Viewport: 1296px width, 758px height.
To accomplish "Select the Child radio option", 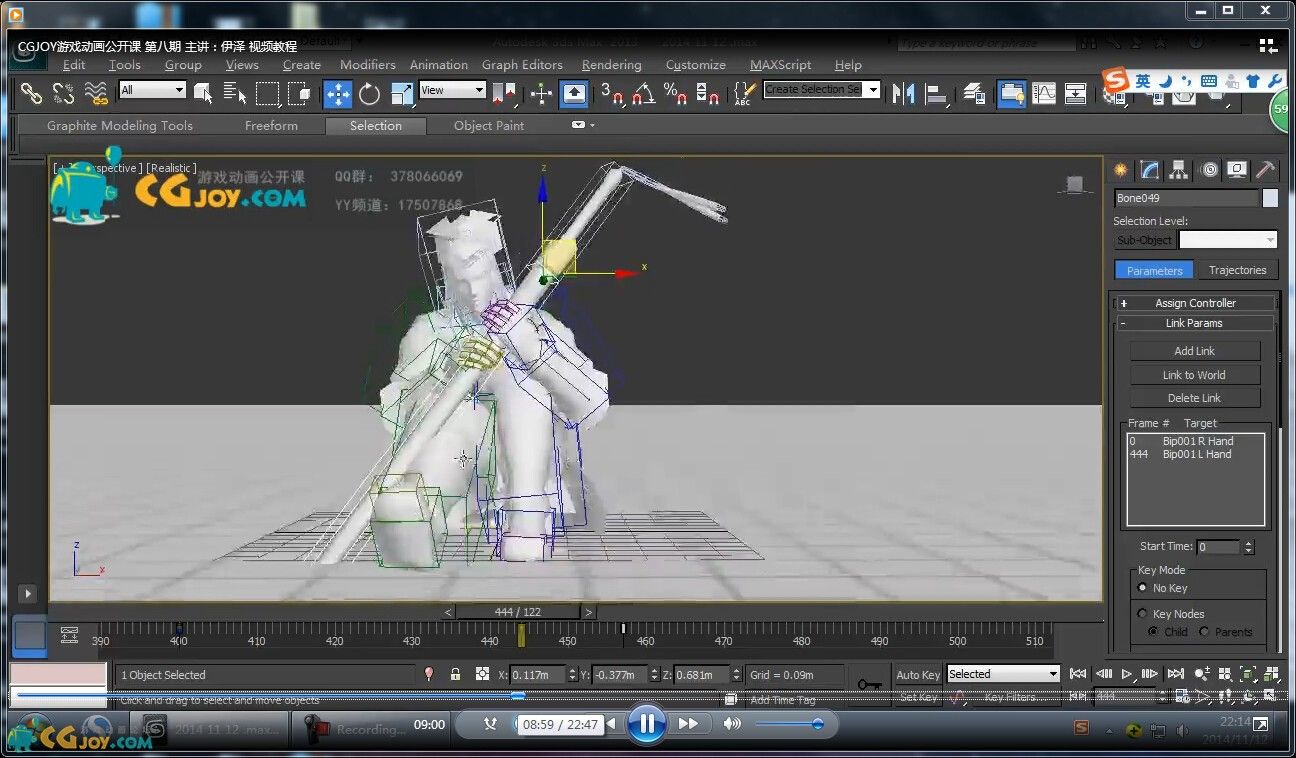I will (1154, 632).
